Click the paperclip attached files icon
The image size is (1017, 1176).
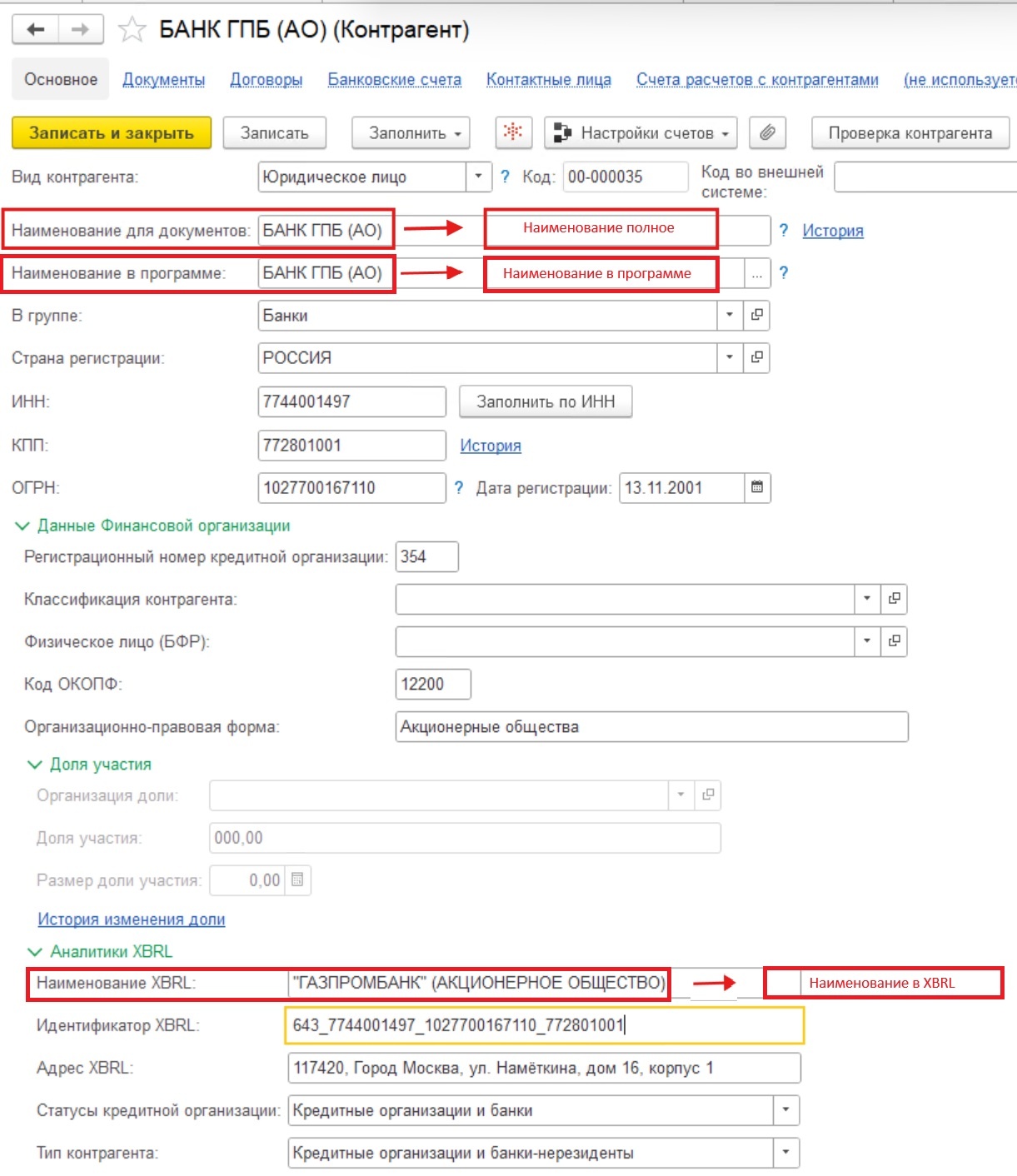767,132
